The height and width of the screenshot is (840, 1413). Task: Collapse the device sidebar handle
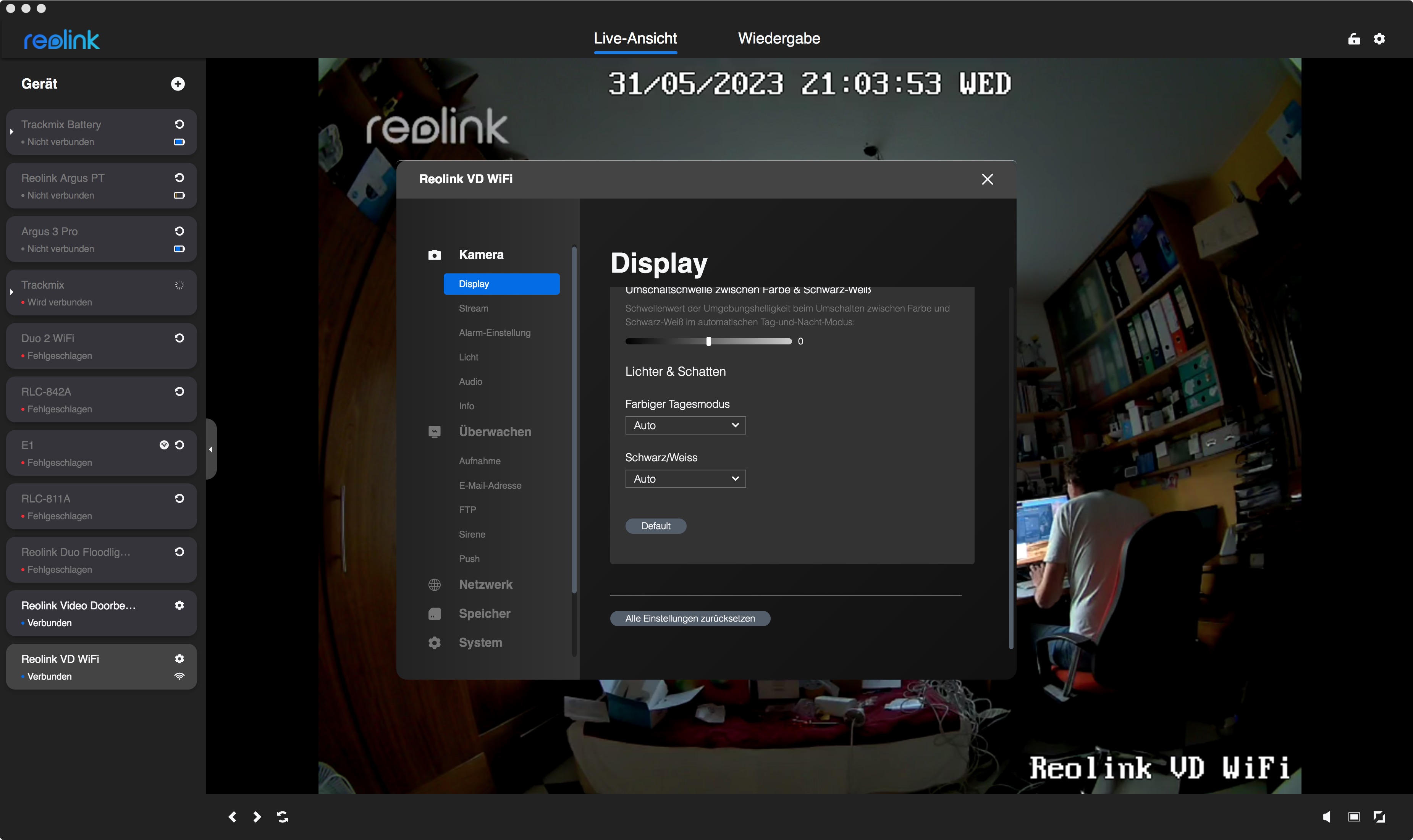point(210,449)
